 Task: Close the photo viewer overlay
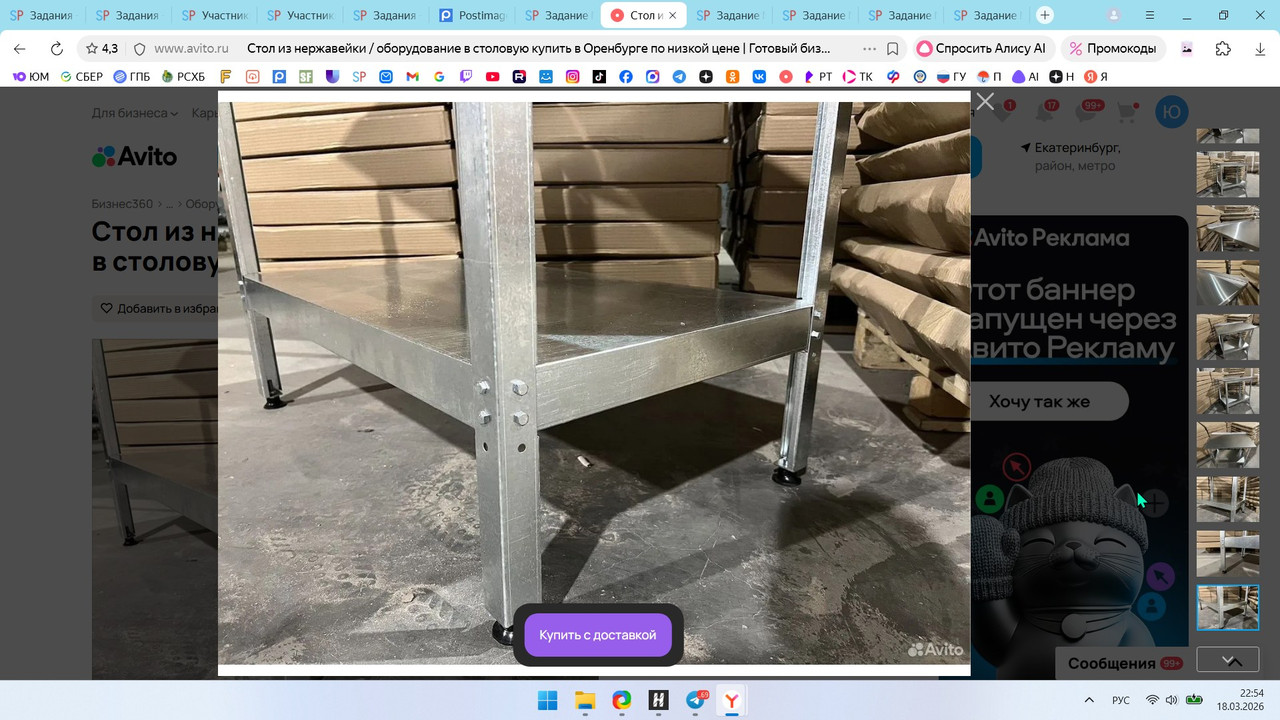coord(985,102)
